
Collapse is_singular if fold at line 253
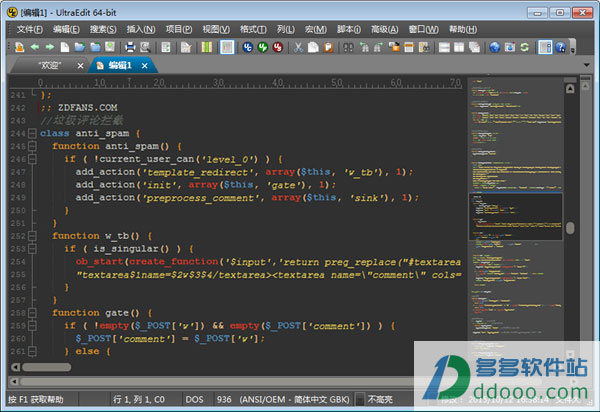click(33, 249)
